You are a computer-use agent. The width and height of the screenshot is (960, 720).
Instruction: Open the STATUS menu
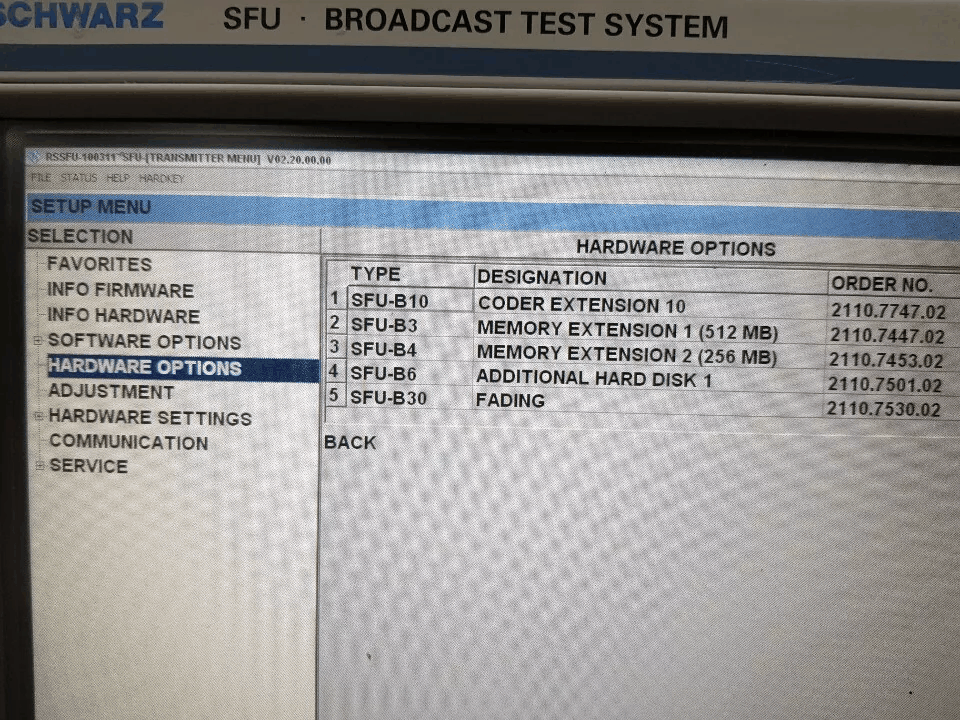coord(78,178)
